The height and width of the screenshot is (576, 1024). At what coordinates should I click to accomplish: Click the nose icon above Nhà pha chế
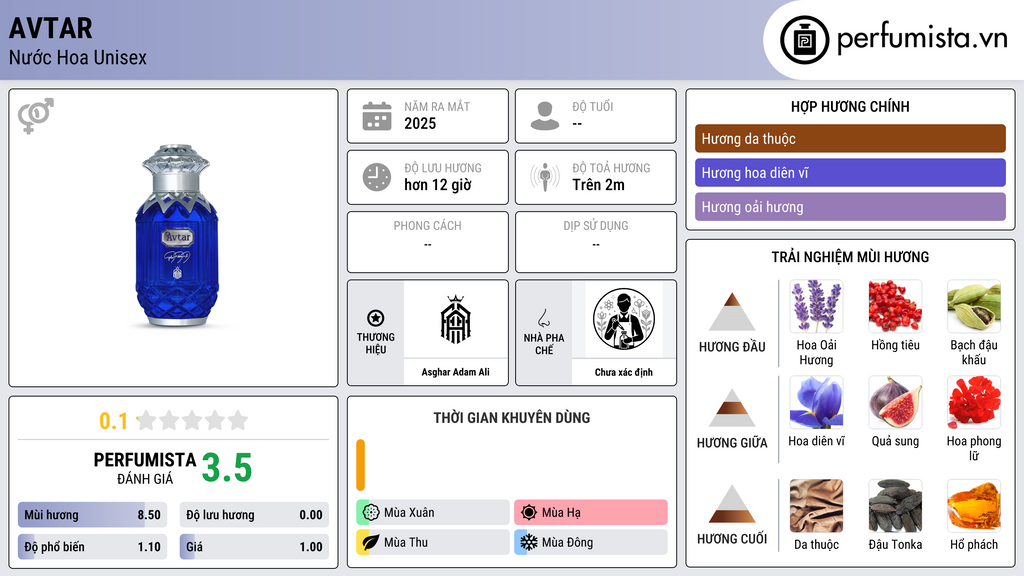tap(543, 318)
